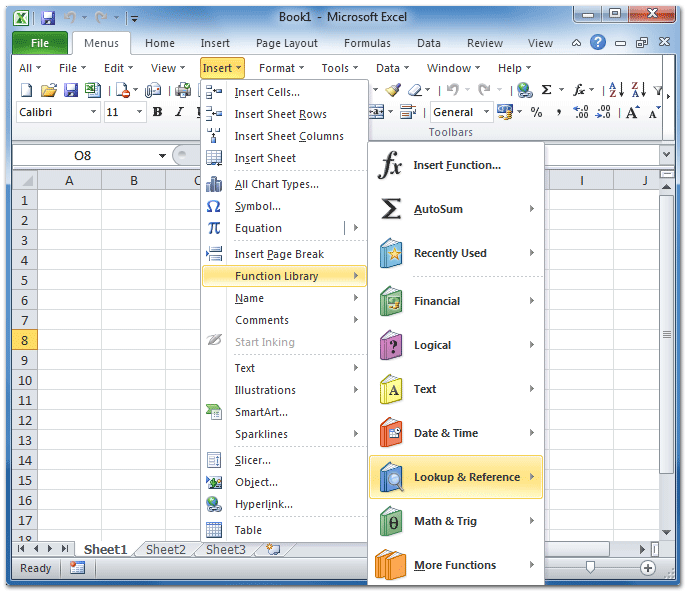The image size is (688, 595).
Task: Click the macro record icon in status bar
Action: coord(77,568)
